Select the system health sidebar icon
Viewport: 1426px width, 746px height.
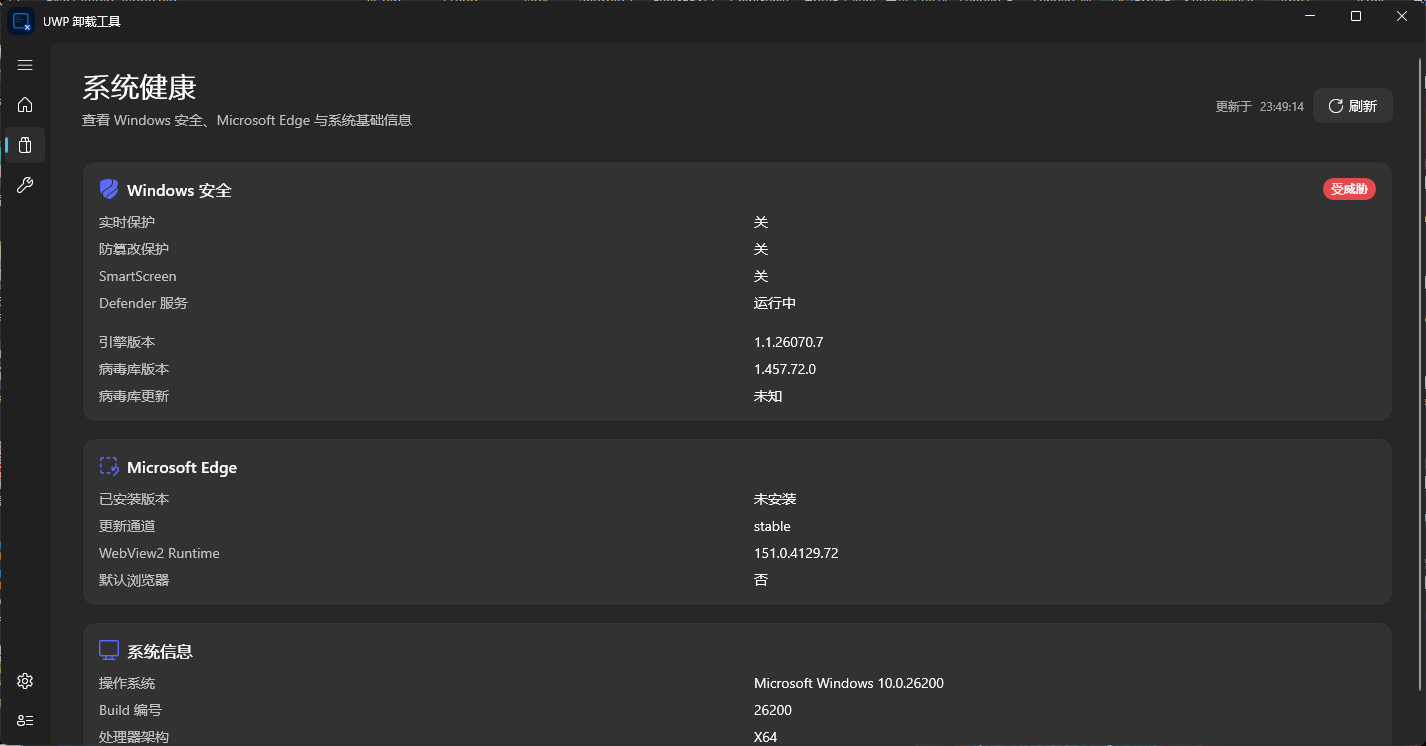[x=25, y=145]
